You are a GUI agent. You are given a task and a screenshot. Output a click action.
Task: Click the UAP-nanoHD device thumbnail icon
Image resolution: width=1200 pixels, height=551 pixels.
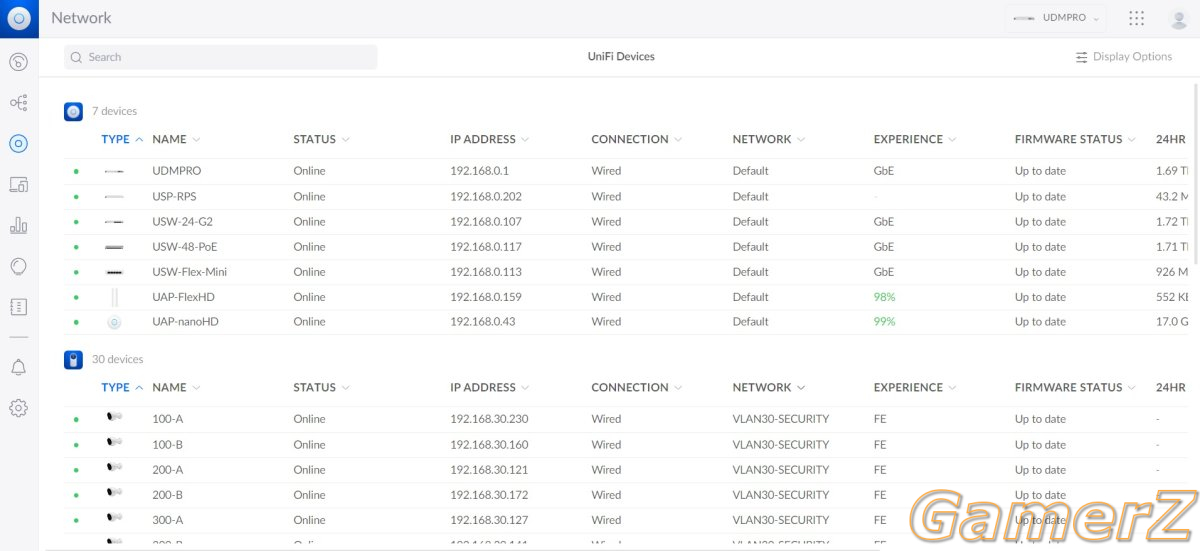[x=114, y=322]
